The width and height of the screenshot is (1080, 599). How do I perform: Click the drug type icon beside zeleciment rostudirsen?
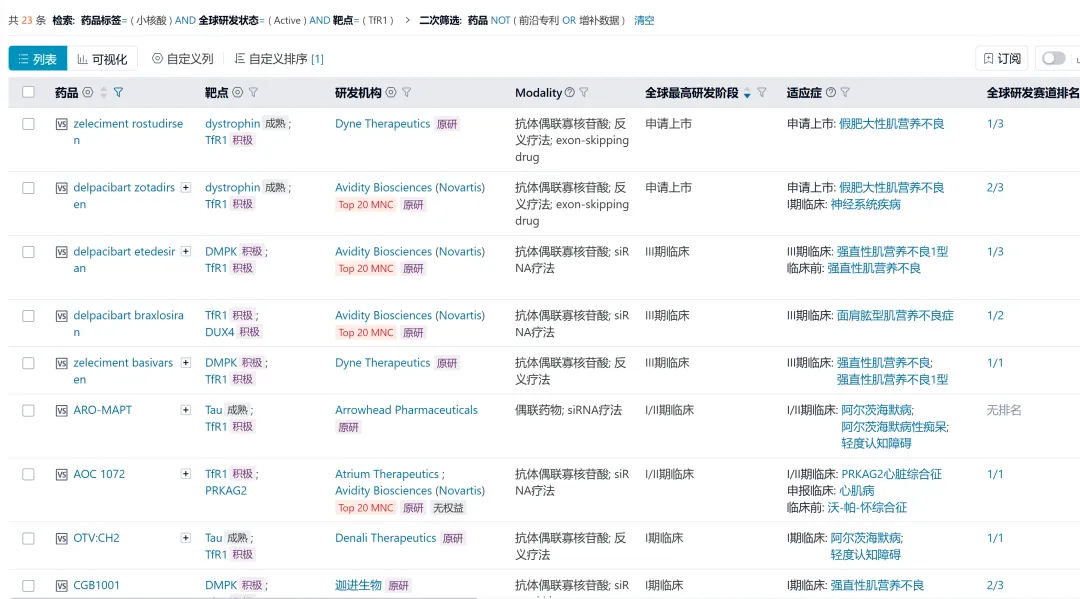(x=61, y=124)
